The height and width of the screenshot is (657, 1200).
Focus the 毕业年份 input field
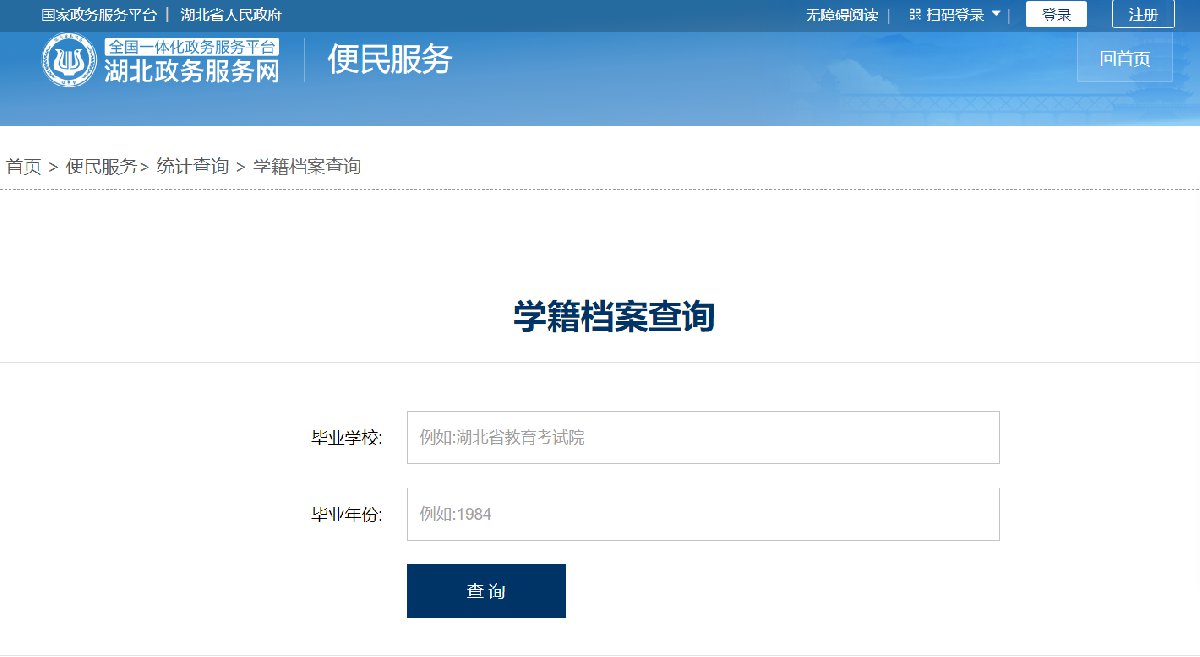(x=703, y=514)
